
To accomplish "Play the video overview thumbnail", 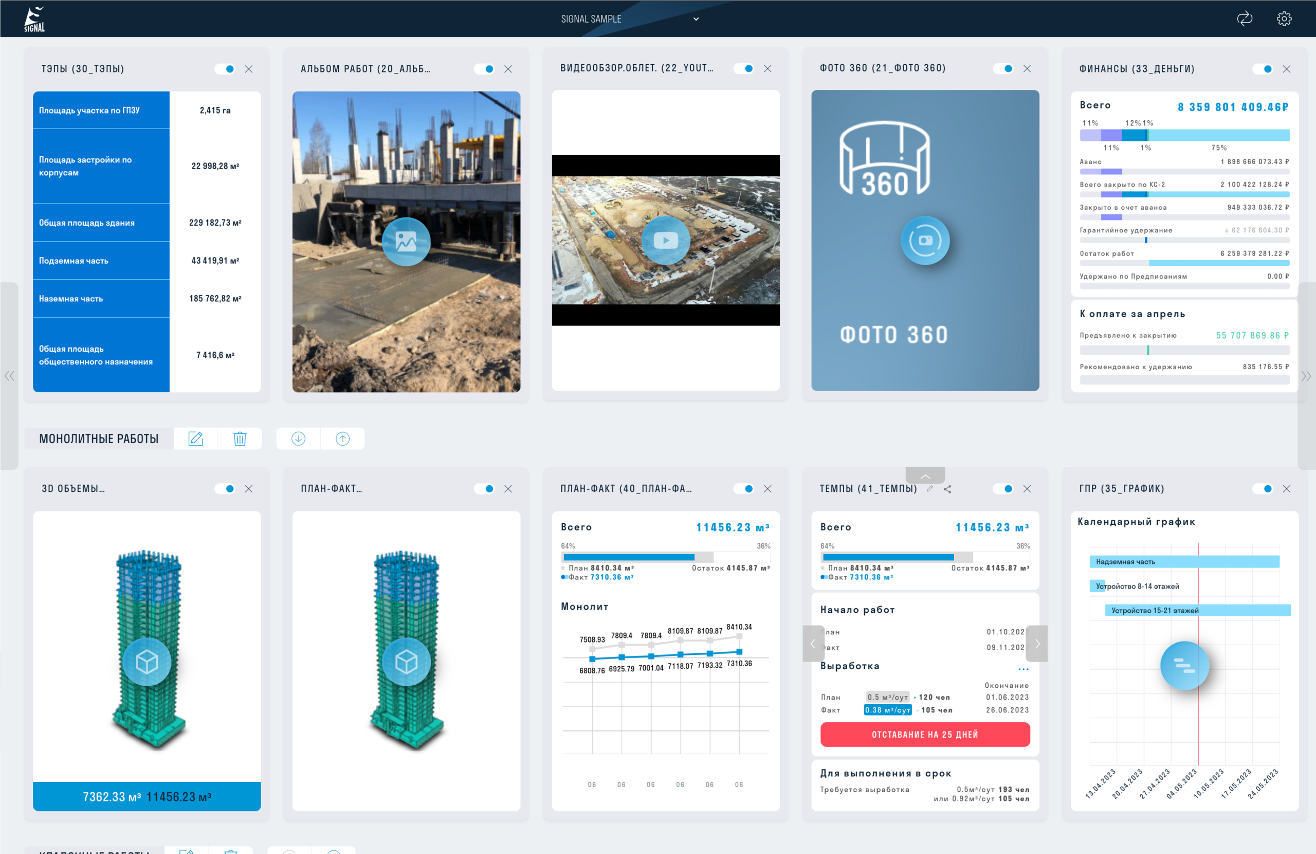I will point(665,240).
